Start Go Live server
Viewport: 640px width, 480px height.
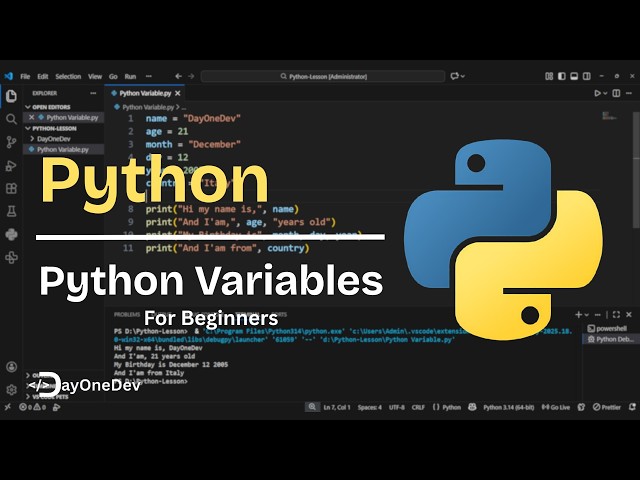556,407
